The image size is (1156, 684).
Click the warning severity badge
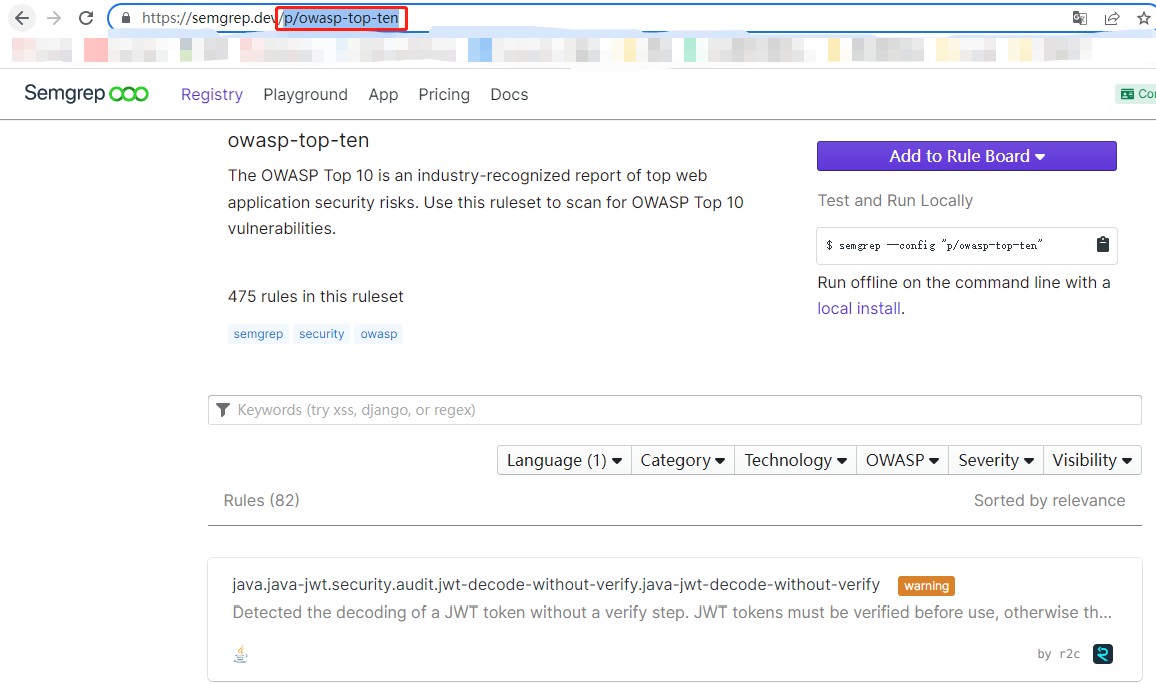(x=926, y=586)
